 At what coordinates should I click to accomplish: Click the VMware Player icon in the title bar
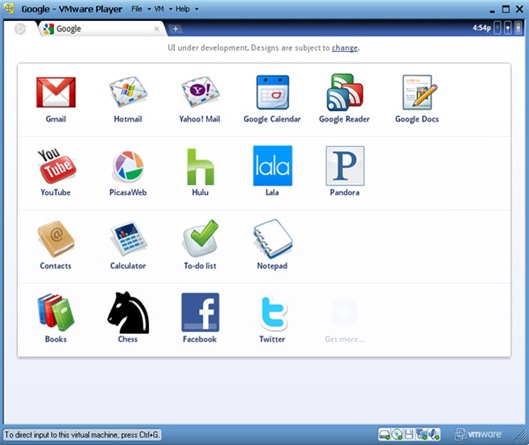tap(9, 9)
